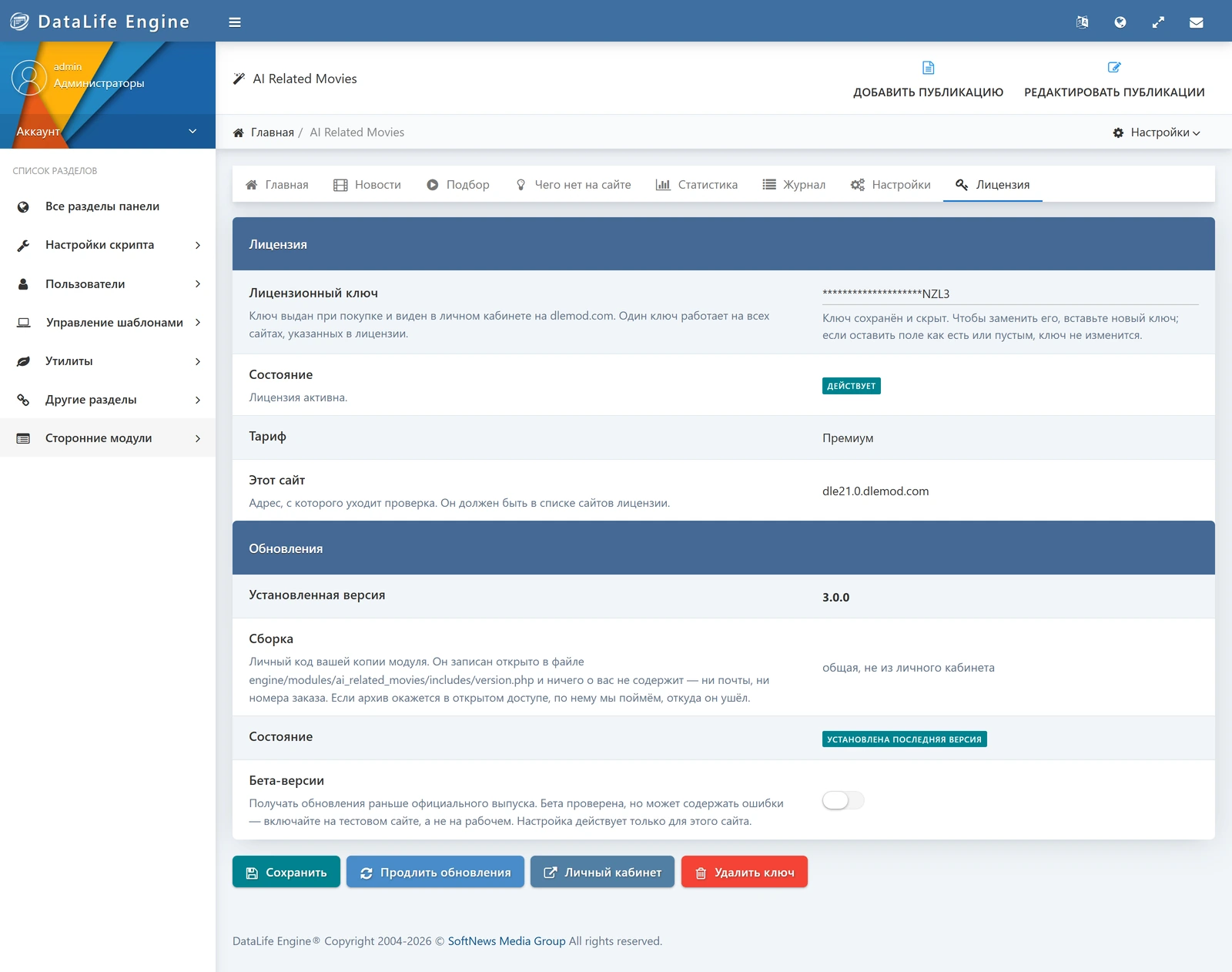1232x972 pixels.
Task: Expand Пользователи submenu chevron
Action: tap(198, 283)
